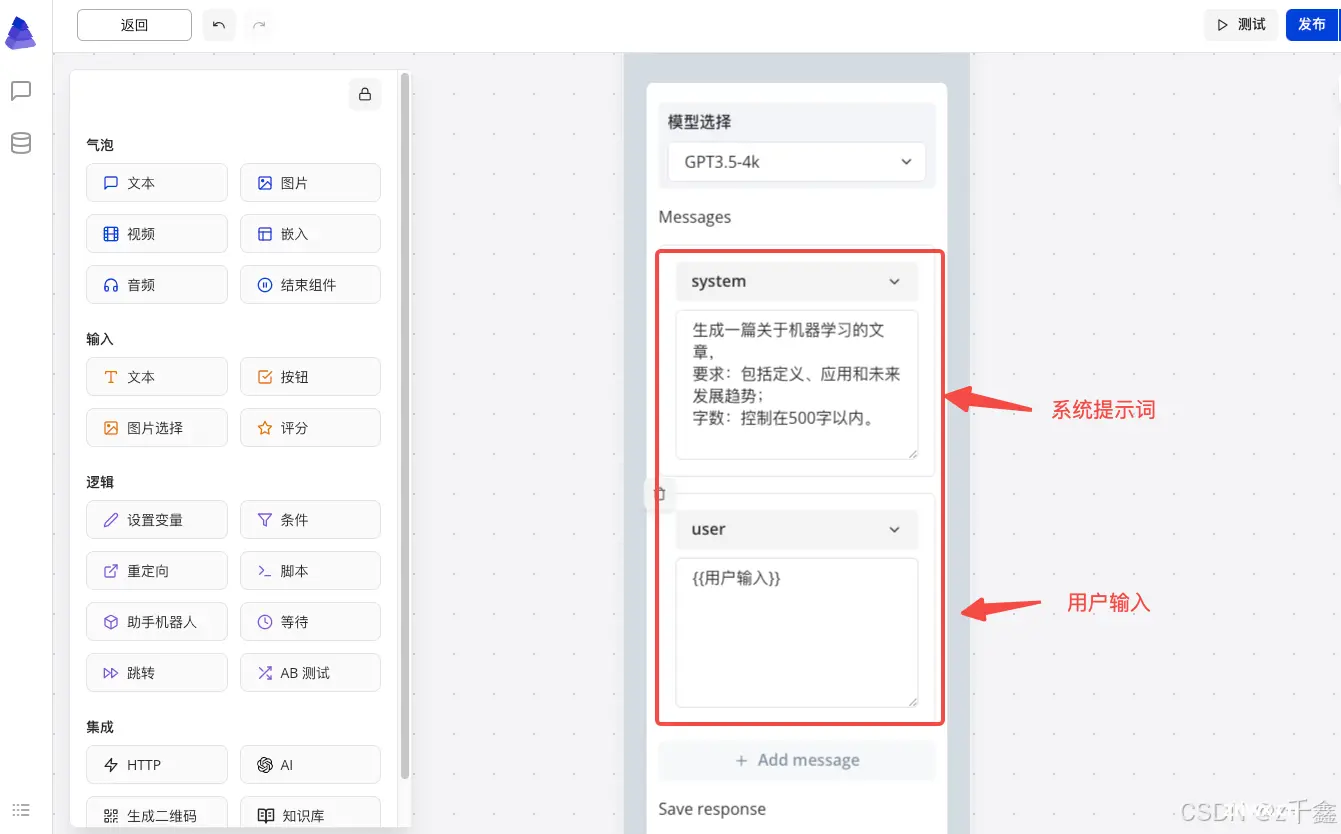Click the Save response label
Screen dimensions: 1341x834
712,809
